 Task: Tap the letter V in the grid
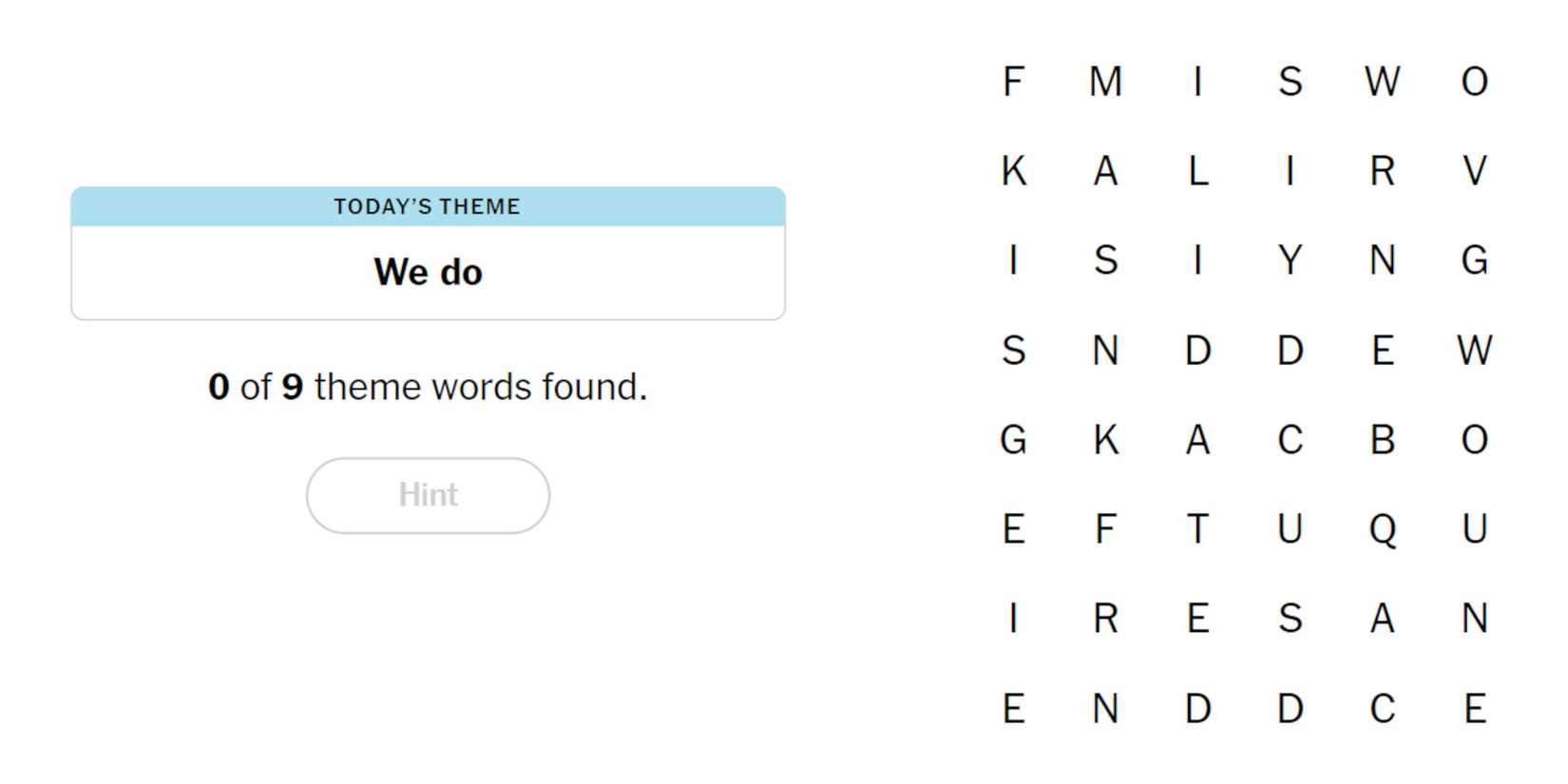tap(1474, 171)
